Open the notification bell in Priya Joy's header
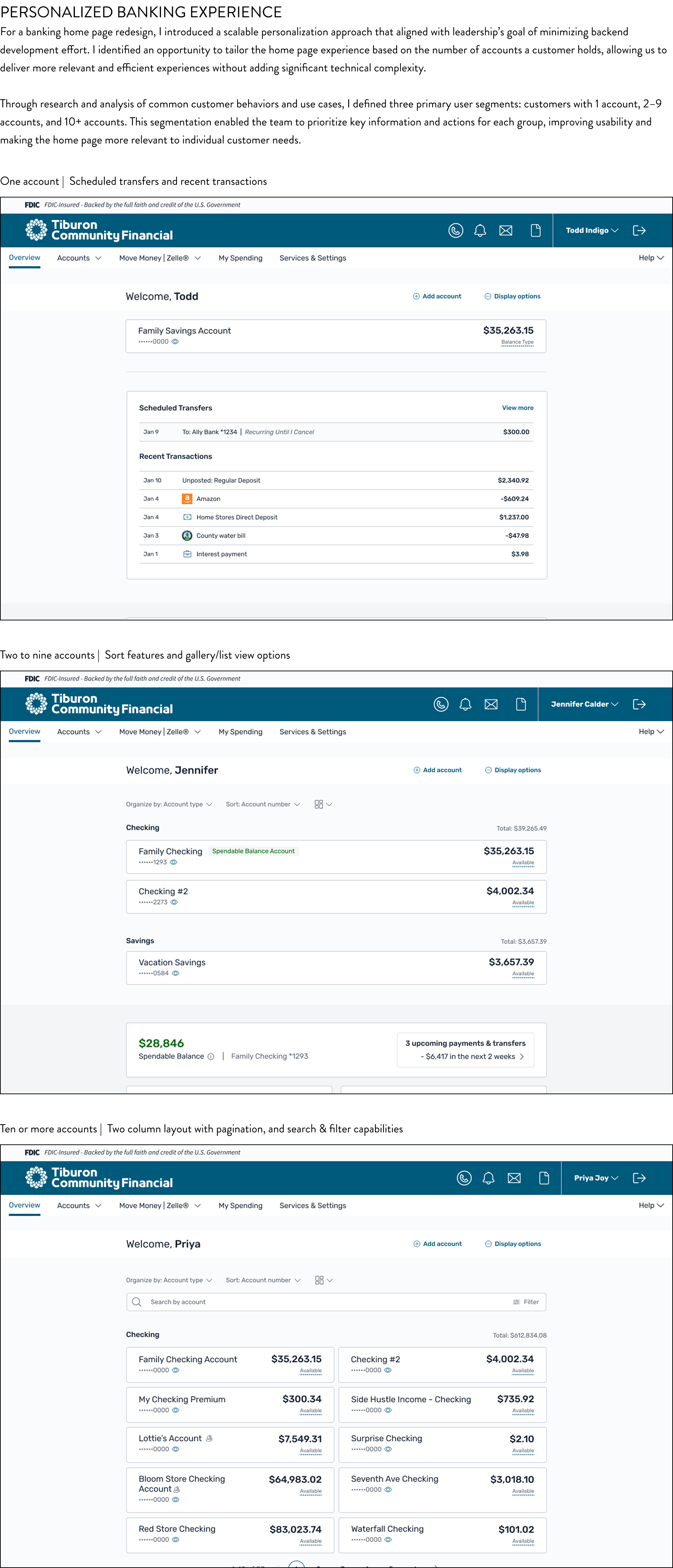The width and height of the screenshot is (673, 1568). tap(489, 1178)
